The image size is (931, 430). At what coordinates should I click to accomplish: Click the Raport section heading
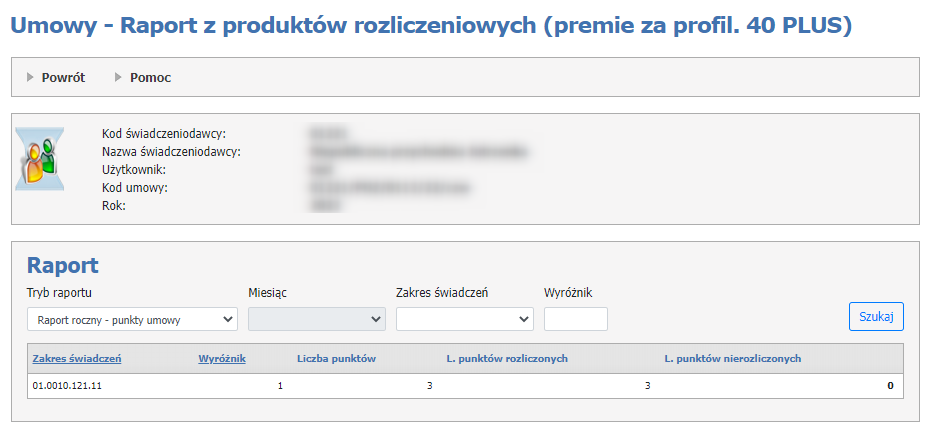(x=62, y=266)
